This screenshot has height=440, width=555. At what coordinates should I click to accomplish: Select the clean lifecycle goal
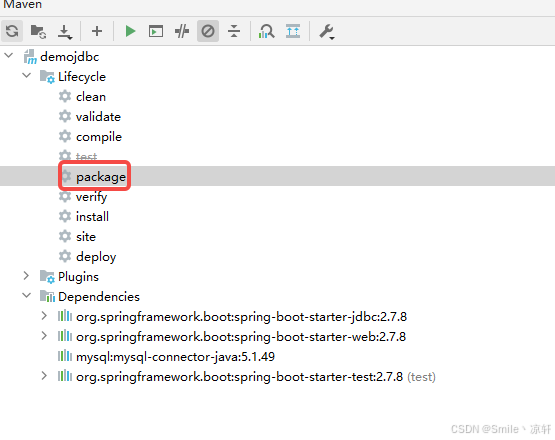[91, 97]
